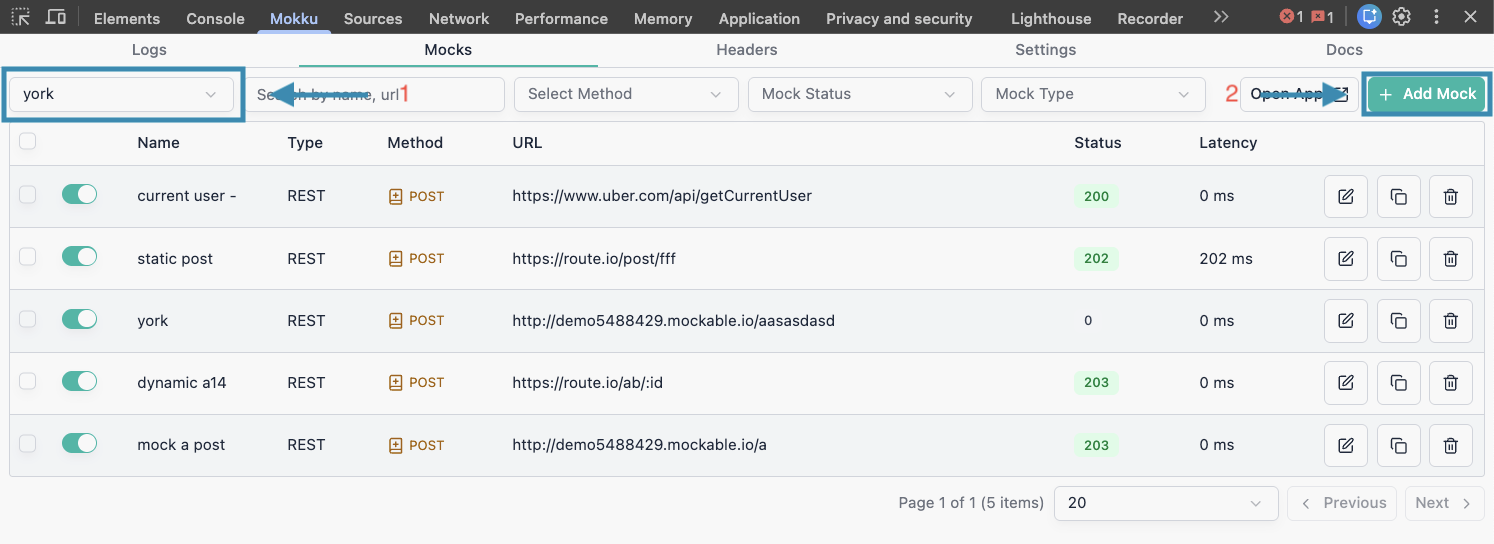
Task: Open the Elements DevTools tab
Action: [x=127, y=18]
